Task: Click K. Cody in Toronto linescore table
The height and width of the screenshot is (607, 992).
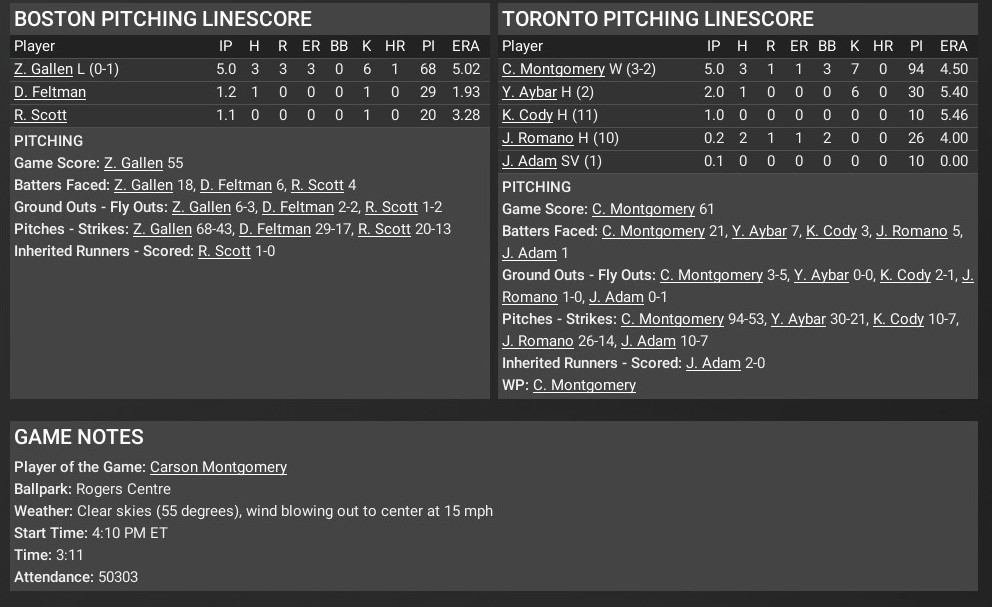Action: click(527, 115)
